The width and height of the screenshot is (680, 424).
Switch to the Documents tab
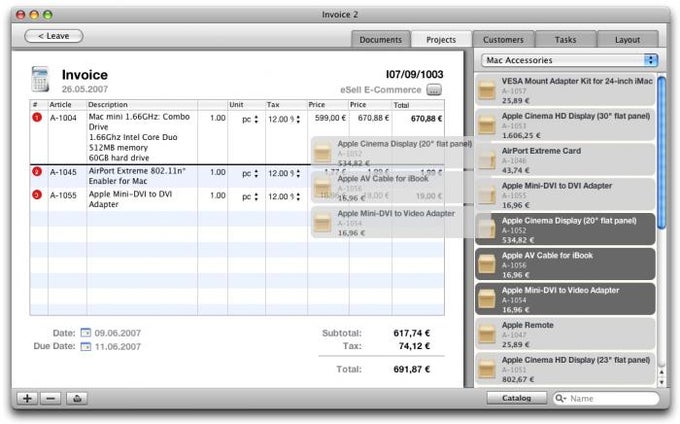[x=380, y=39]
